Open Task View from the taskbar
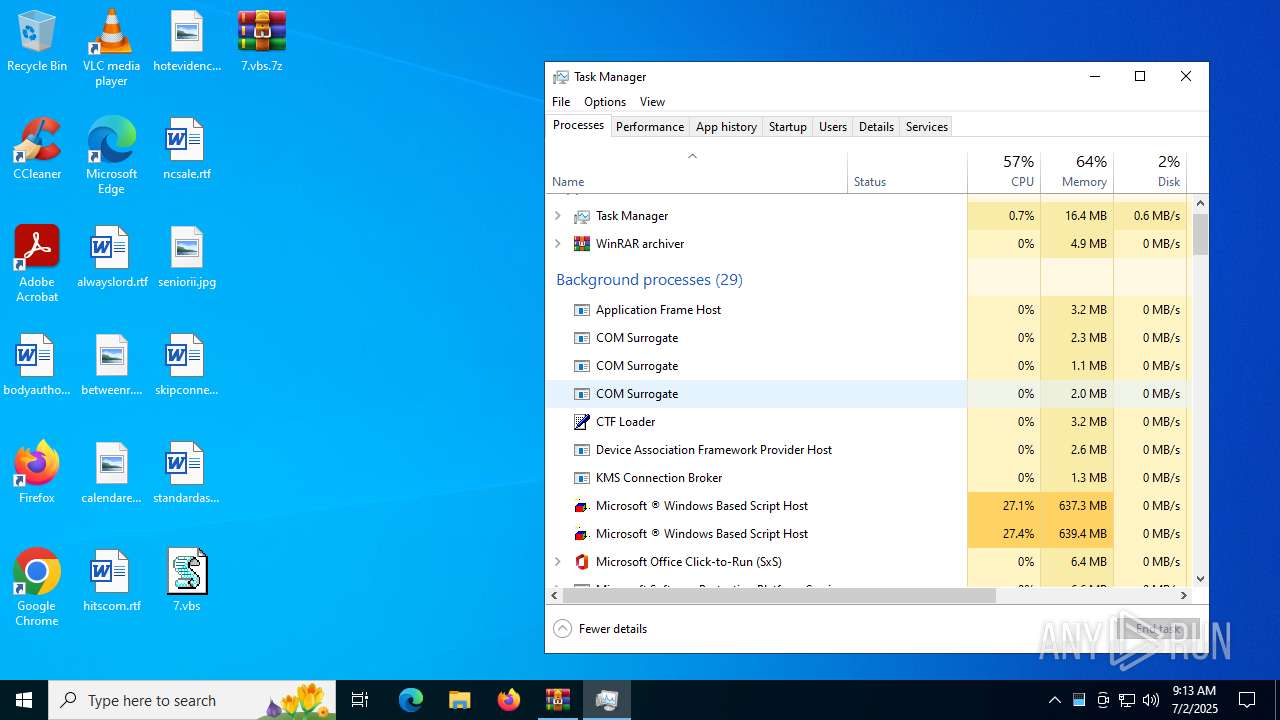This screenshot has width=1280, height=720. tap(360, 700)
